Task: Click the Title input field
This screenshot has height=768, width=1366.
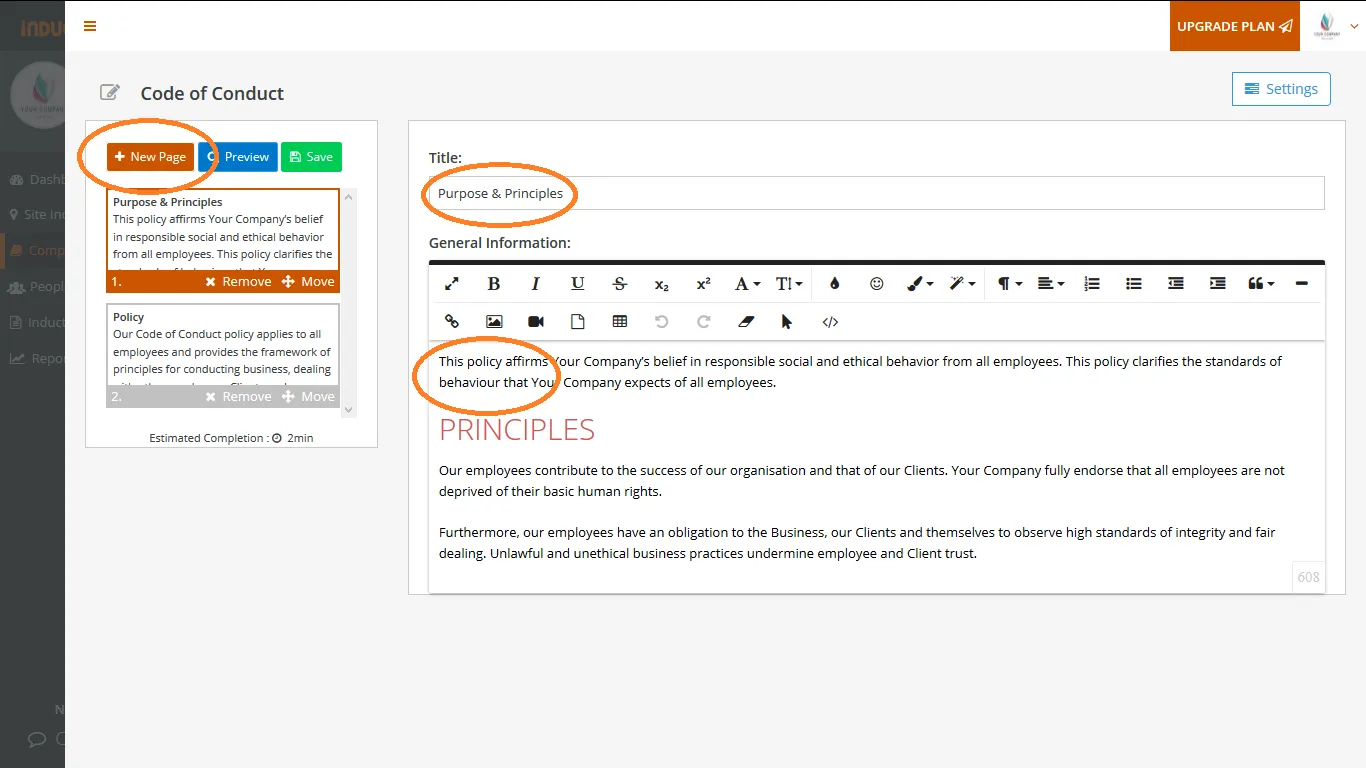Action: (x=876, y=194)
